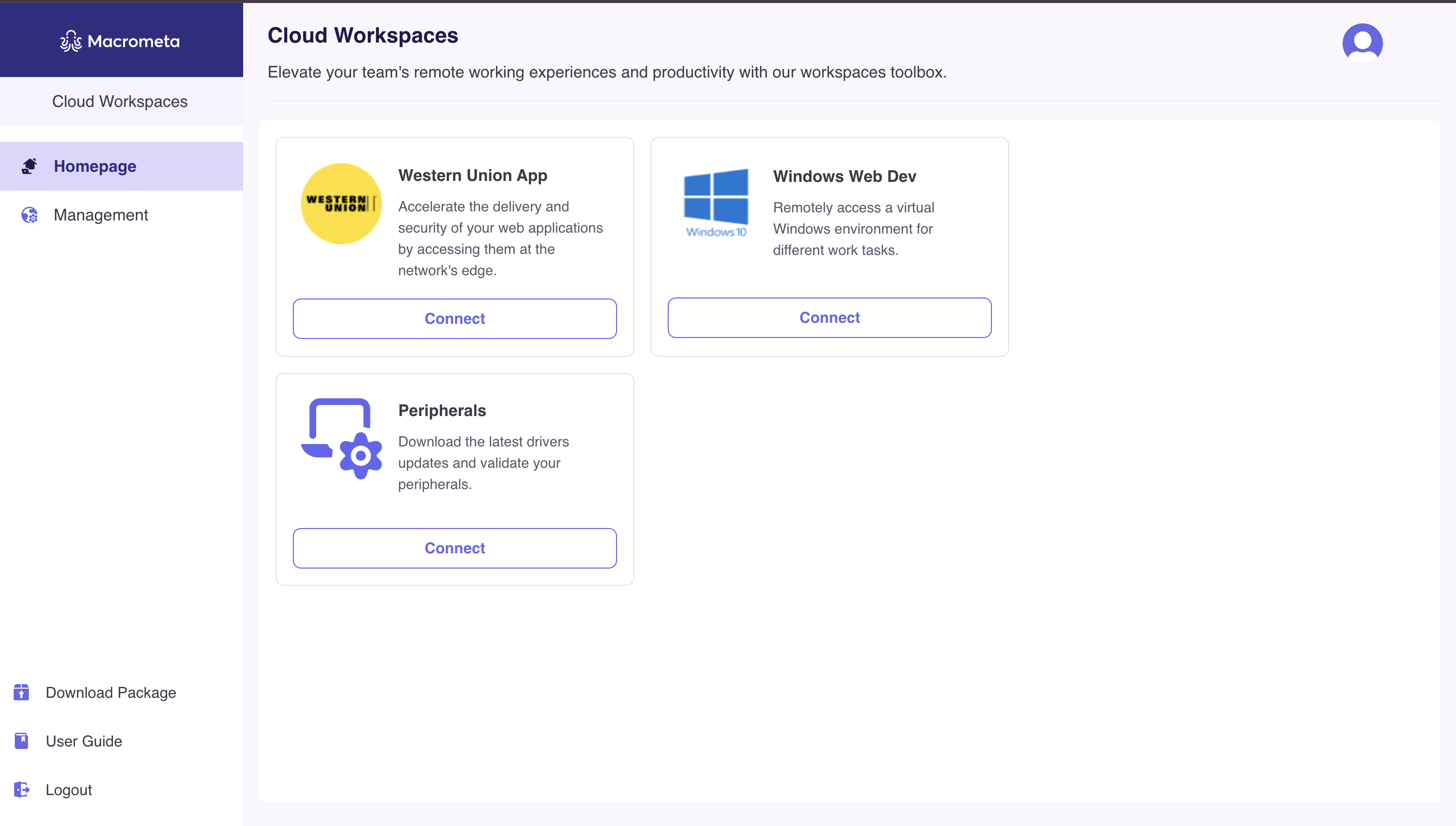Expand the Cloud Workspaces navigation section
This screenshot has width=1456, height=826.
pos(121,101)
